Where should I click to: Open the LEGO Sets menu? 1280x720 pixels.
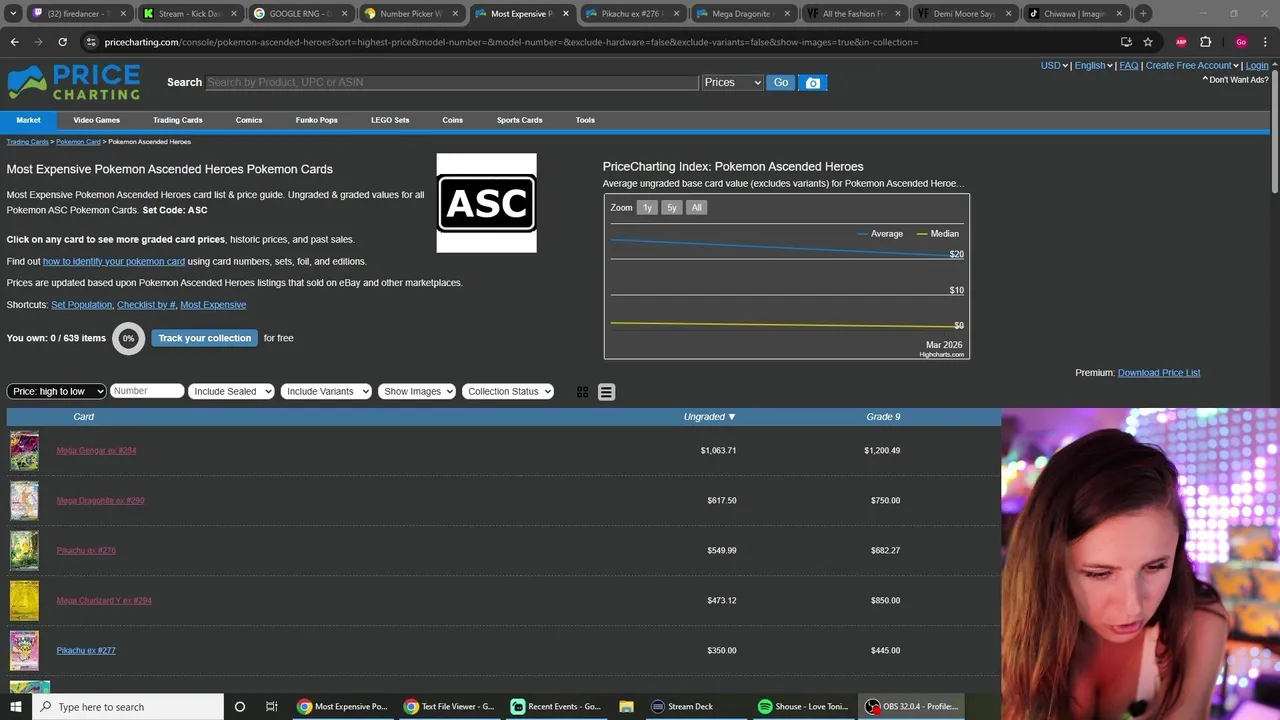(390, 120)
